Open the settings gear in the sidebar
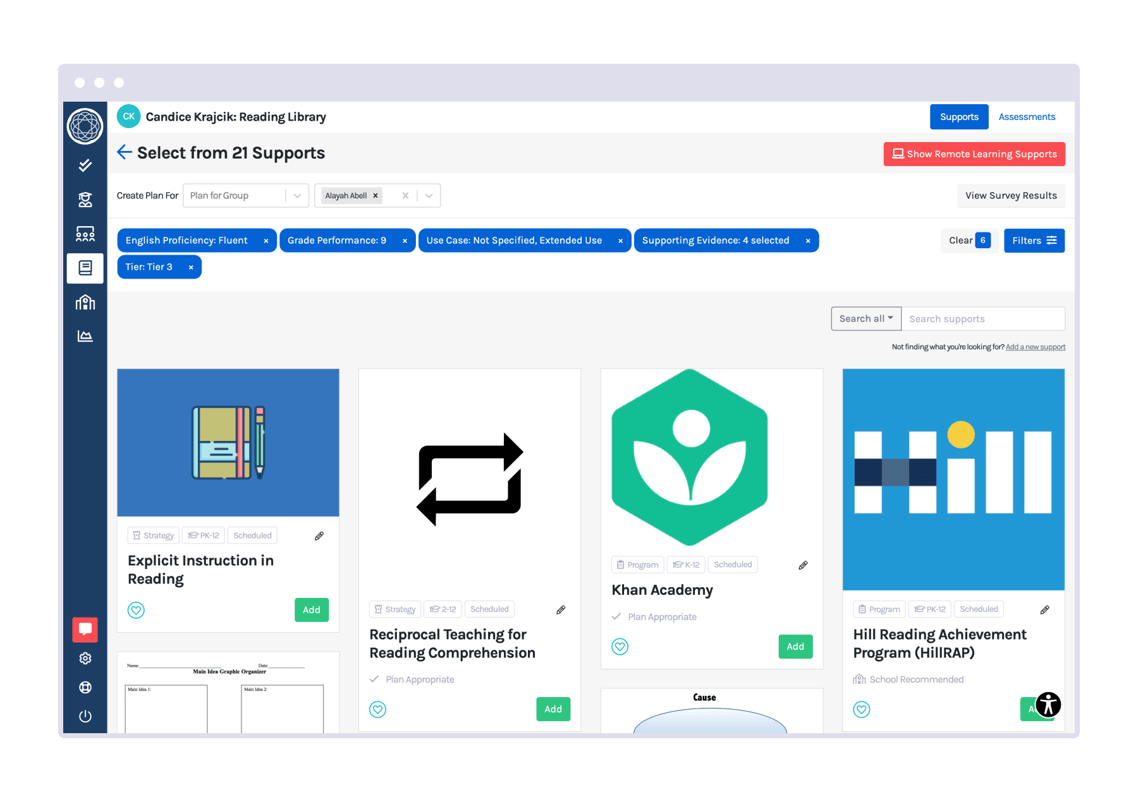The image size is (1138, 802). click(85, 658)
